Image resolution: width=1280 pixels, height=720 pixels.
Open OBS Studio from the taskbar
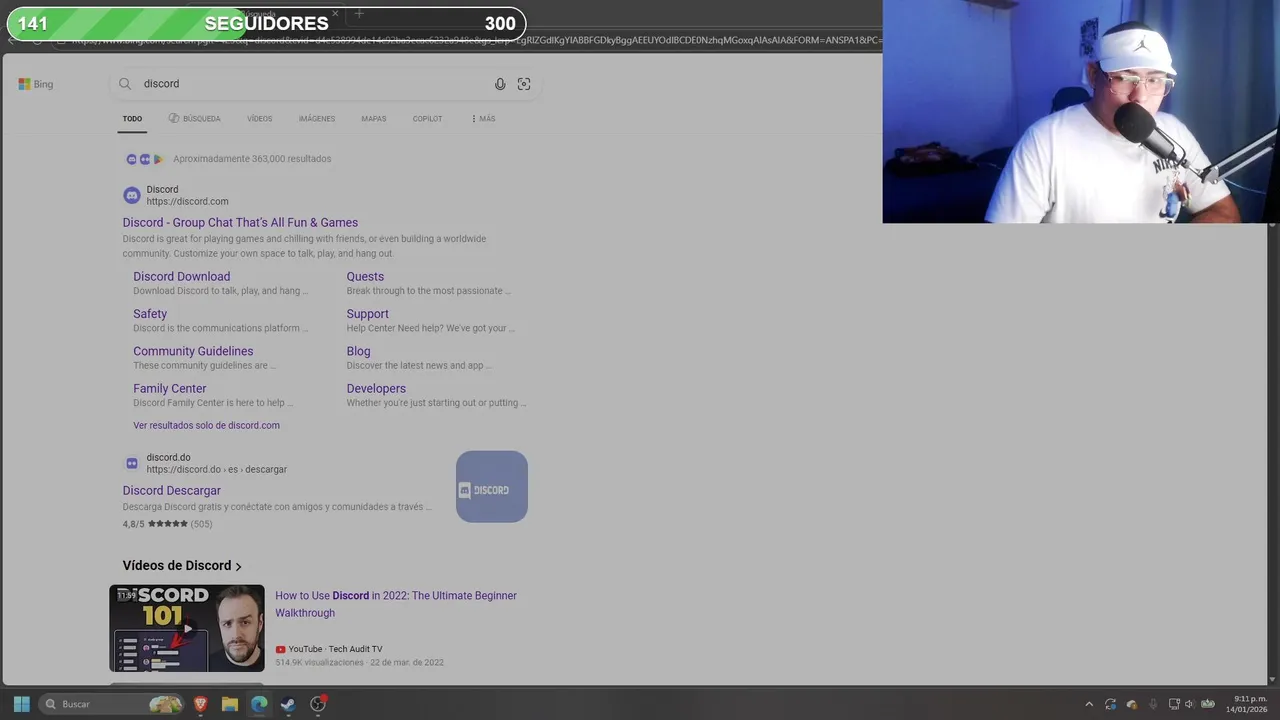tap(318, 704)
